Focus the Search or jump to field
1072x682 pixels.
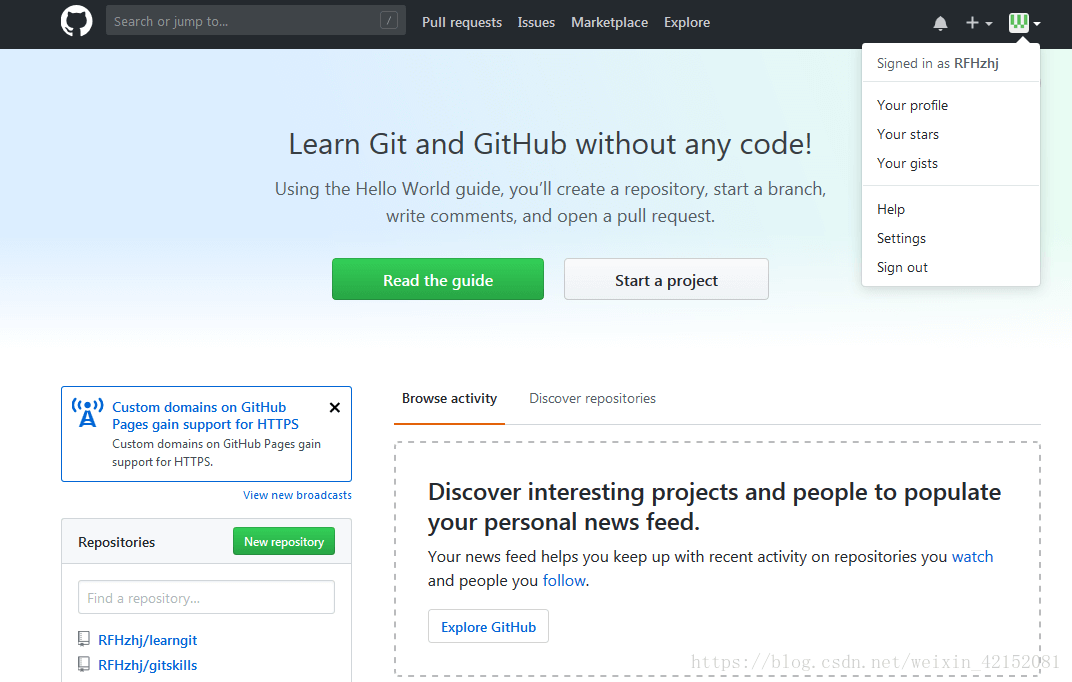pyautogui.click(x=256, y=21)
